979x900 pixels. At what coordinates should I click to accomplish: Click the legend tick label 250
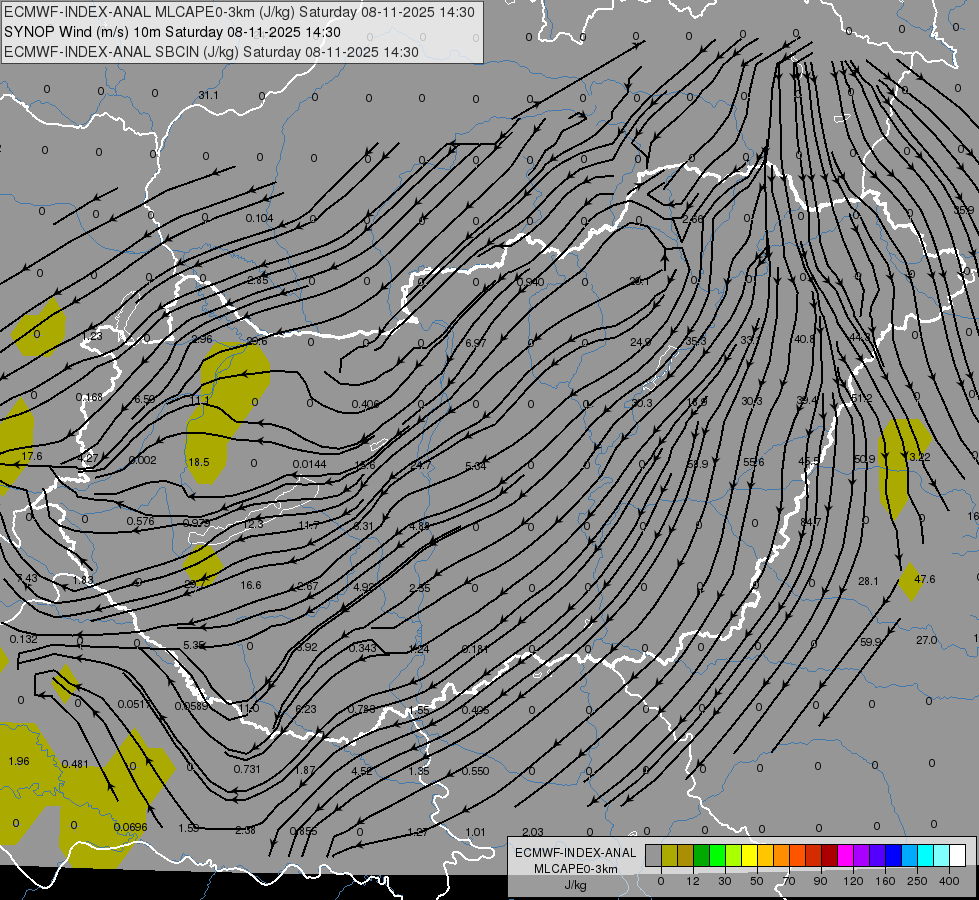(917, 881)
